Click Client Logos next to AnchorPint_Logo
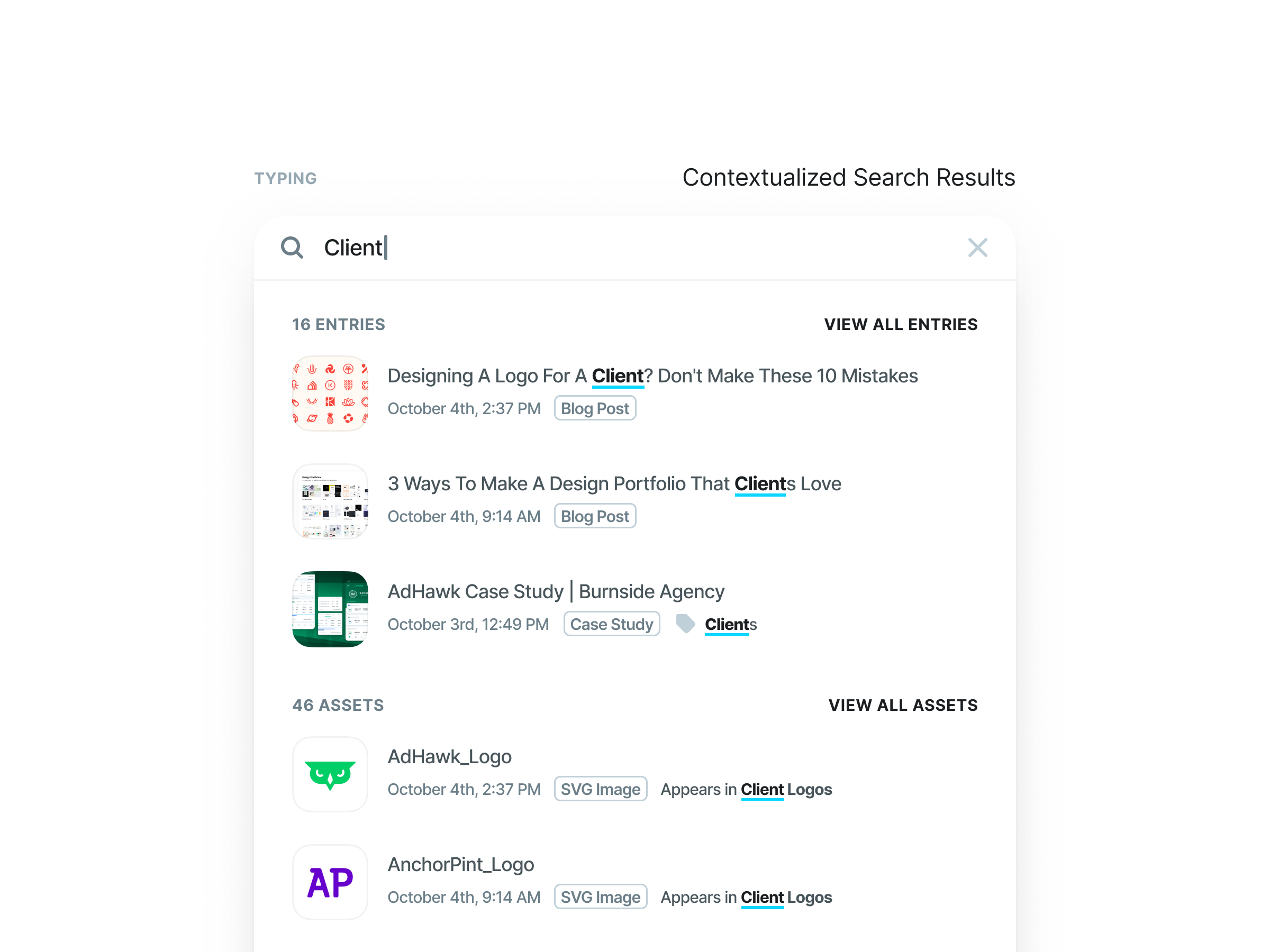The width and height of the screenshot is (1270, 952). click(x=786, y=897)
